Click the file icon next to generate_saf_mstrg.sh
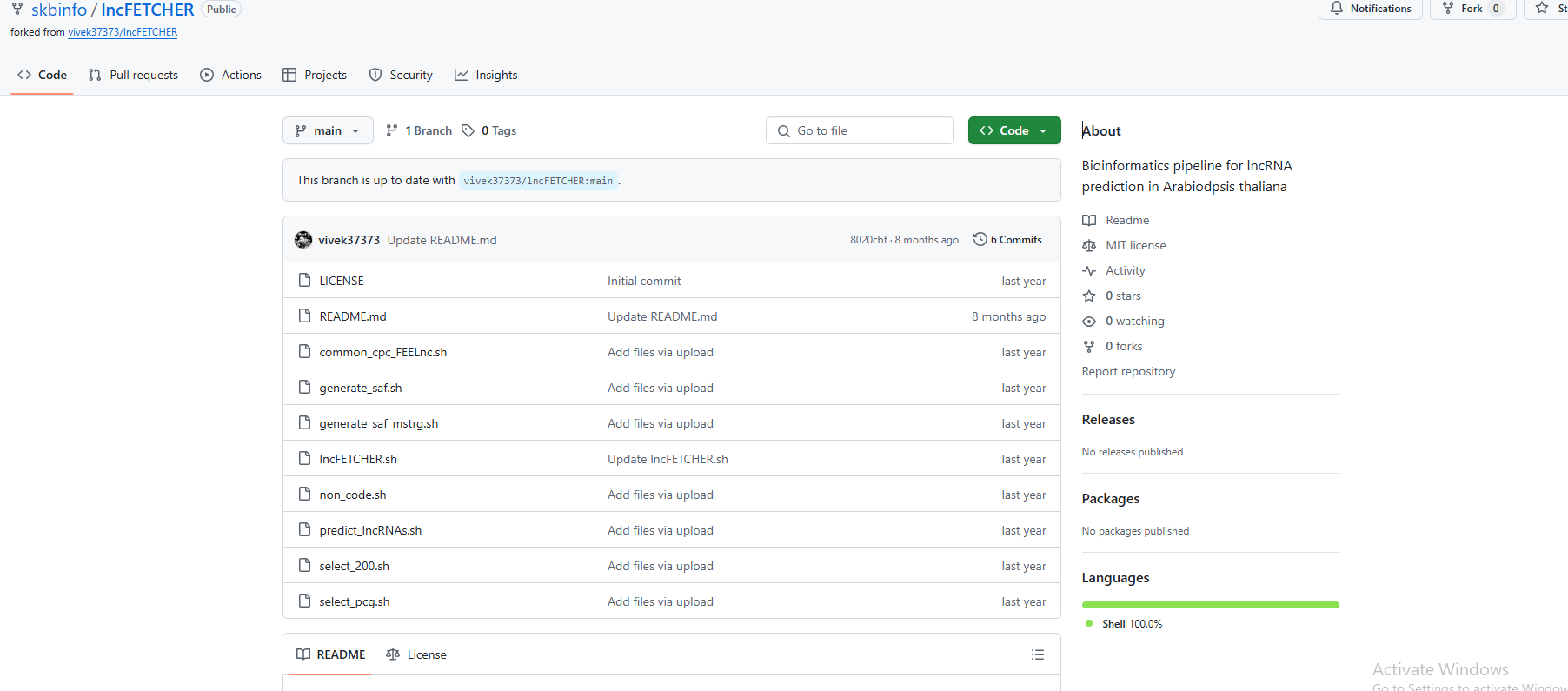The width and height of the screenshot is (1568, 691). pyautogui.click(x=304, y=422)
